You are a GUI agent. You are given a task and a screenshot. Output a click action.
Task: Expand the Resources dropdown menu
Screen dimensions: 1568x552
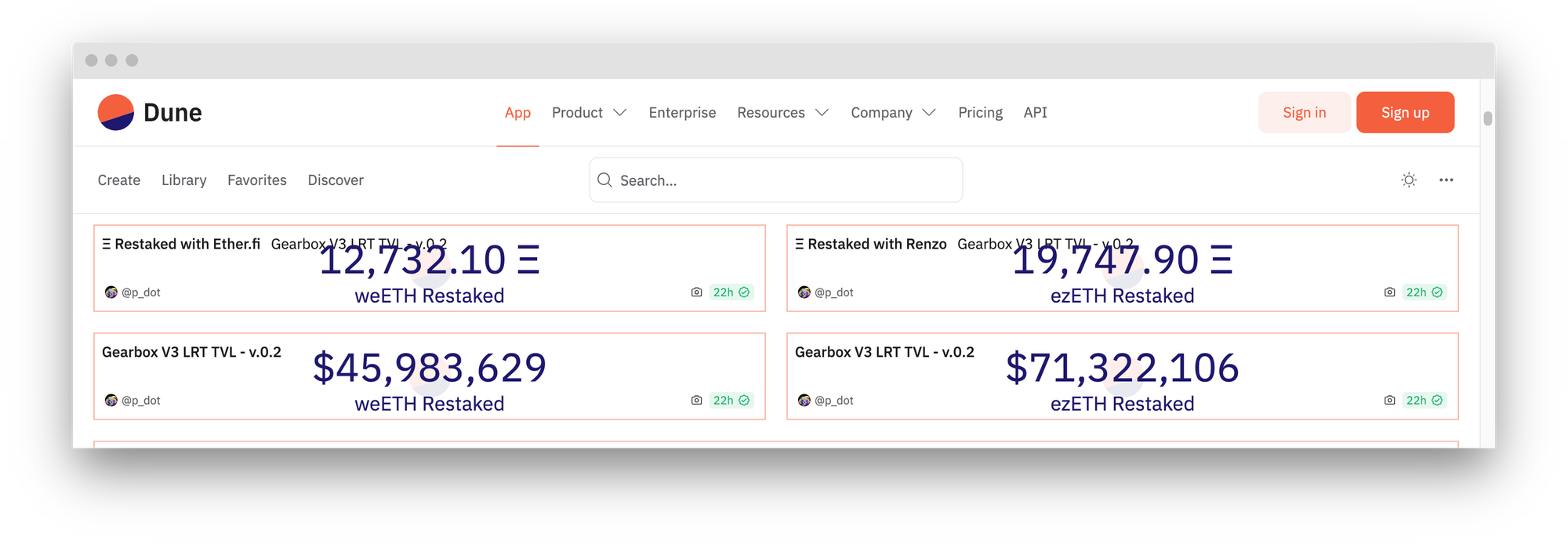[x=782, y=113]
